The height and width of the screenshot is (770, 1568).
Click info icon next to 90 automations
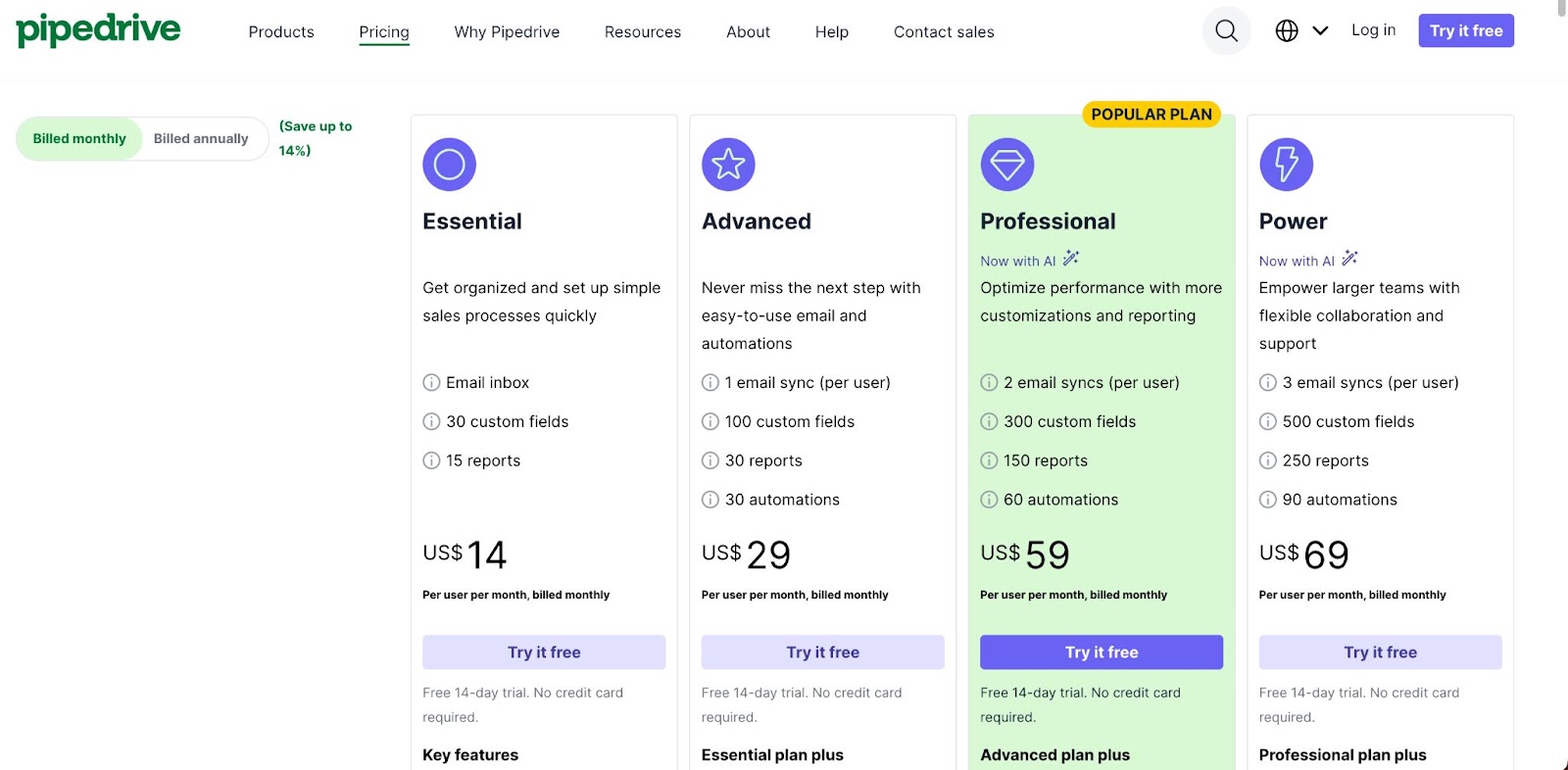pos(1267,500)
